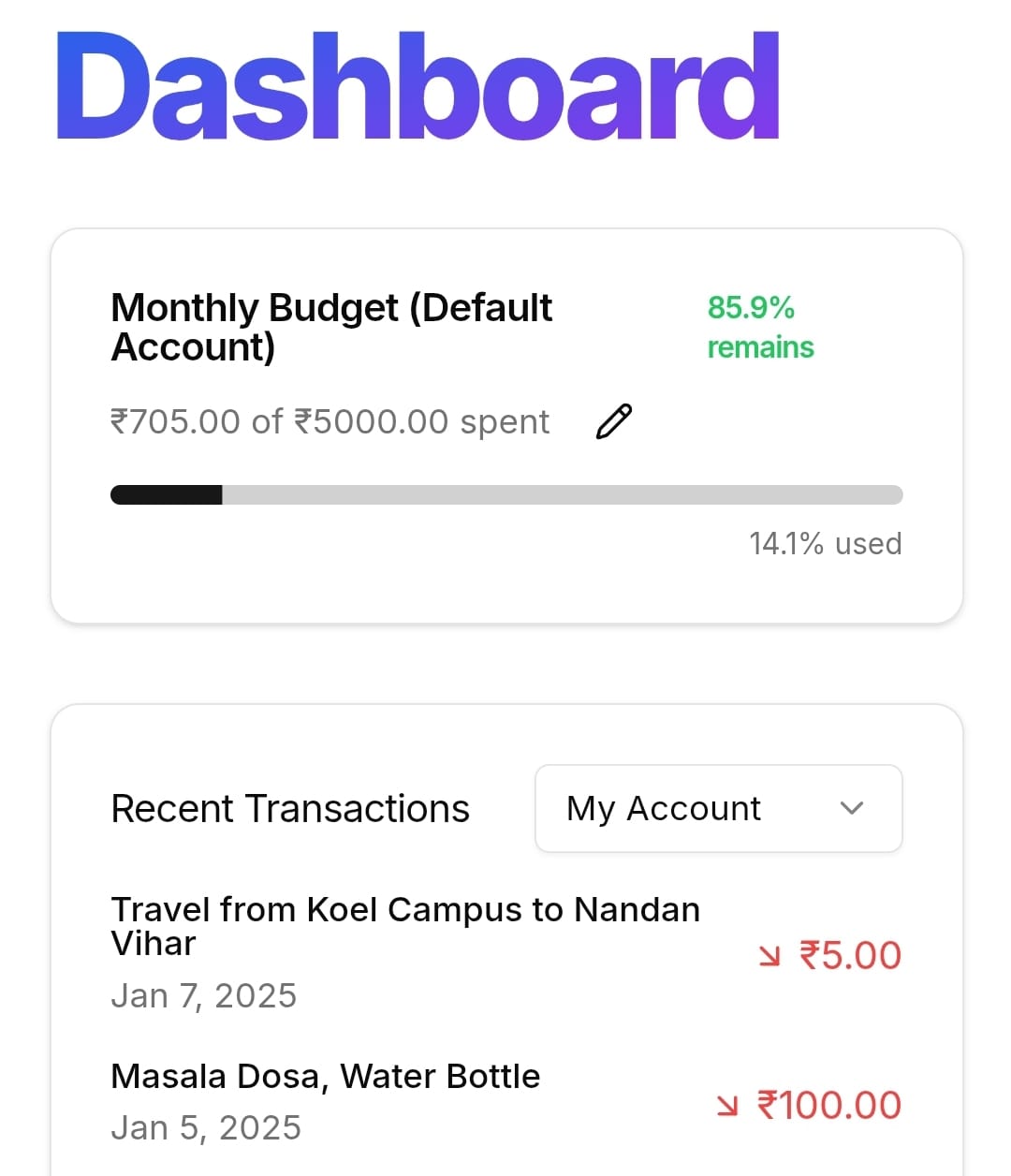This screenshot has width=1011, height=1176.
Task: Click the chevron arrow in account selector
Action: [851, 808]
